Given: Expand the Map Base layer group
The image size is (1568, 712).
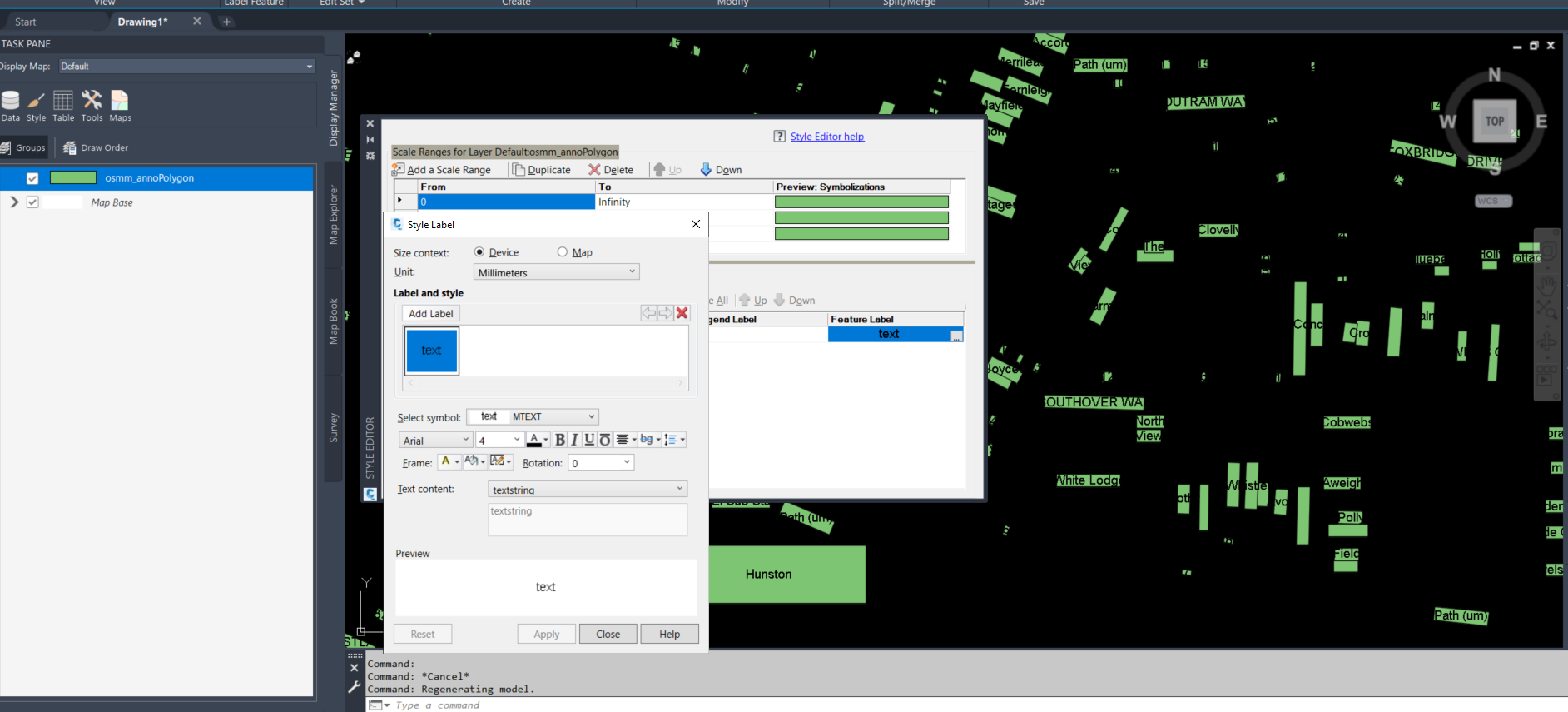Looking at the screenshot, I should 14,202.
